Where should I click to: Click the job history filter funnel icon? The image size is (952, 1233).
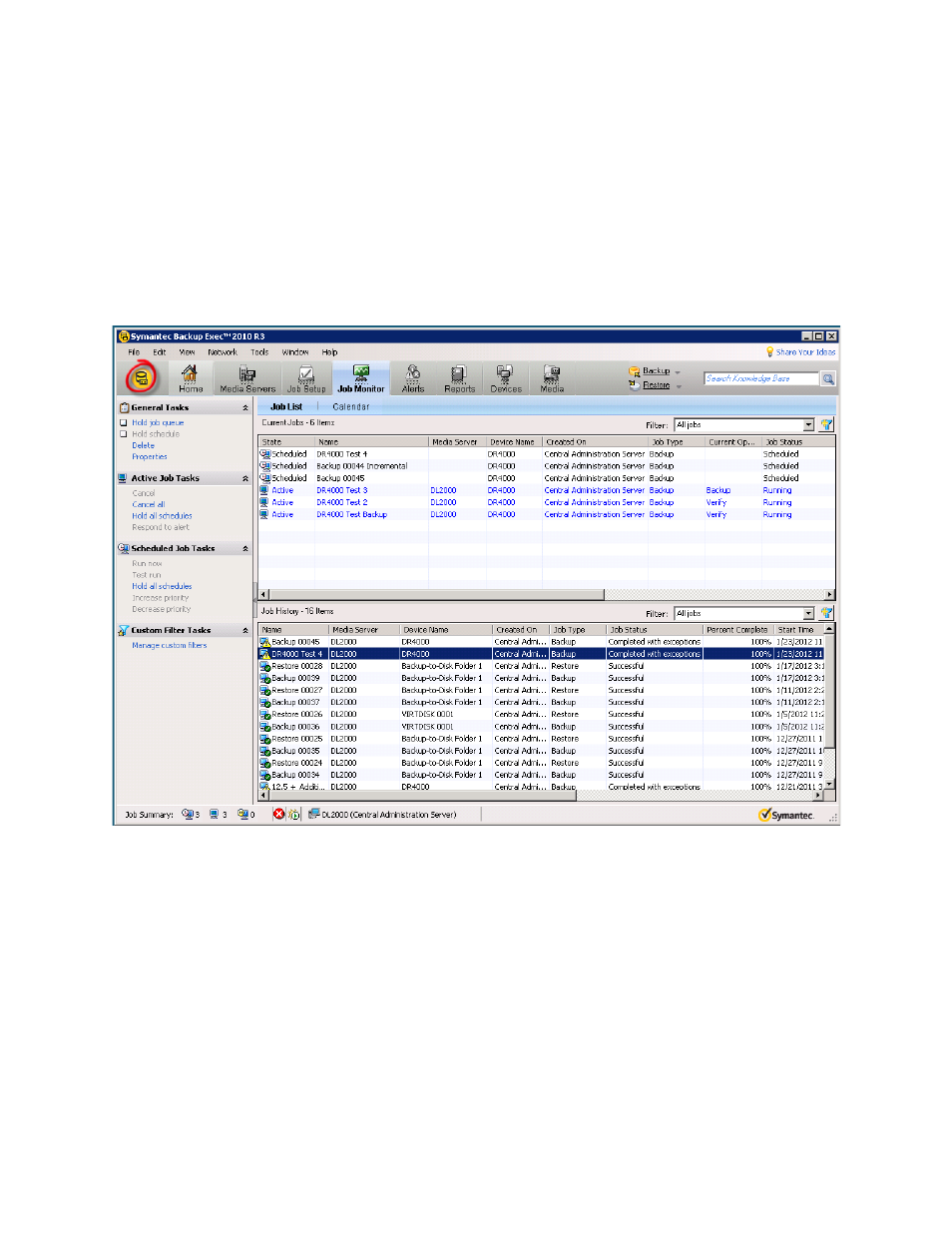click(x=826, y=613)
